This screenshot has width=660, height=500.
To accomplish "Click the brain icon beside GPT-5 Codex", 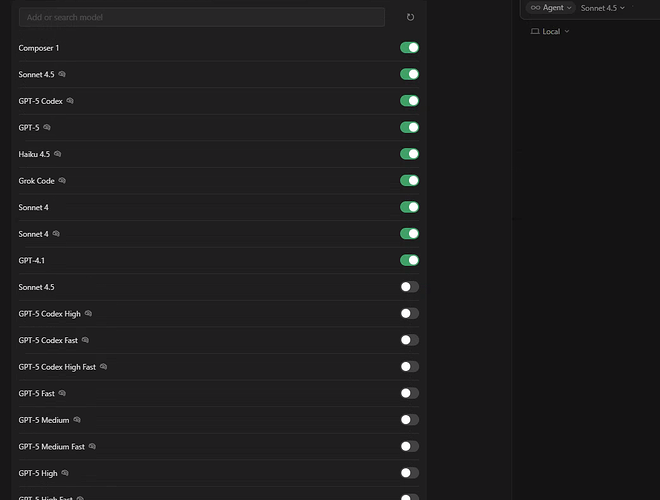I will 70,101.
